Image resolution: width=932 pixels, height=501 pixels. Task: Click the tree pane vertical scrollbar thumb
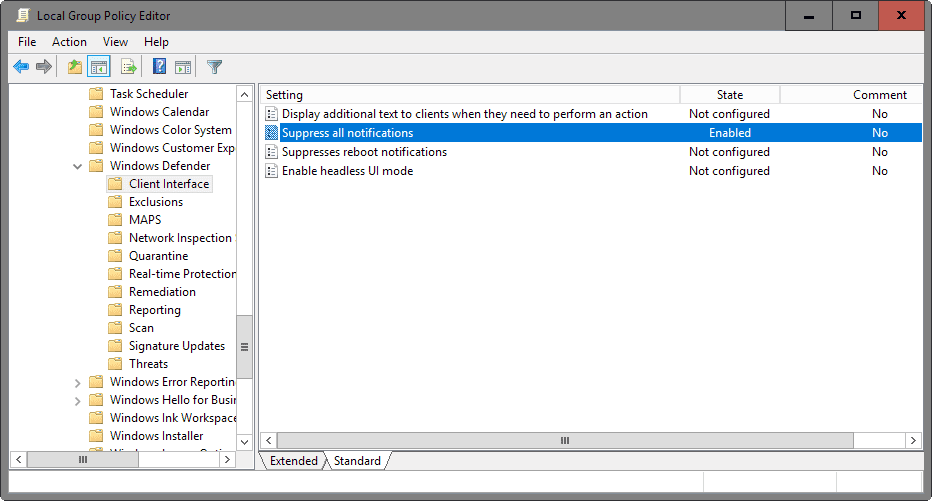(244, 347)
